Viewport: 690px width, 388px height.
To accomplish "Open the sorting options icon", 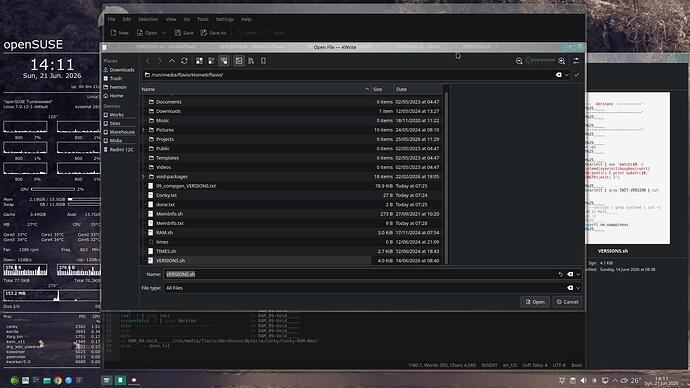I will click(251, 61).
